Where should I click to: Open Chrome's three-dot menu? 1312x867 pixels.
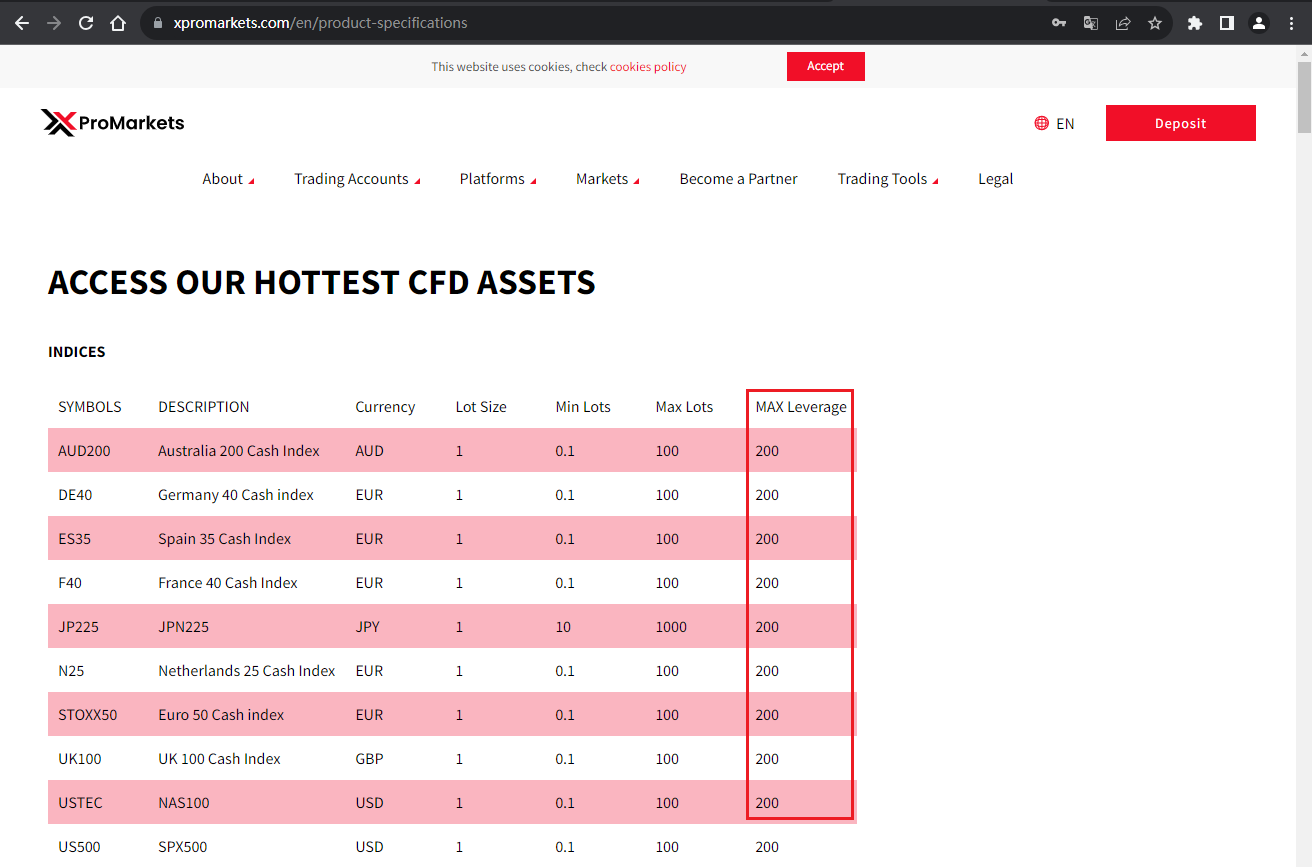(x=1291, y=23)
